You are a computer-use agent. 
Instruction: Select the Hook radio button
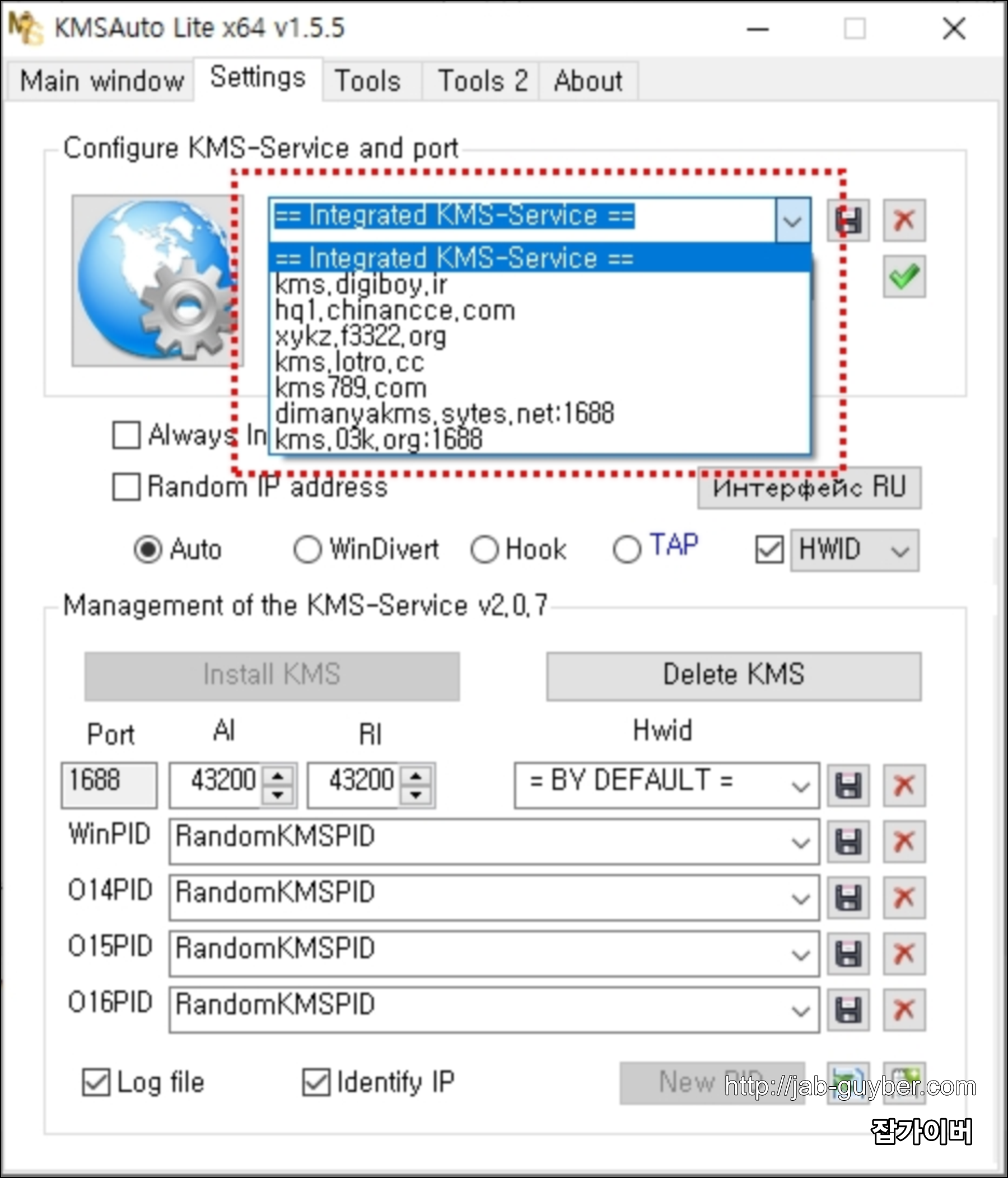tap(484, 550)
